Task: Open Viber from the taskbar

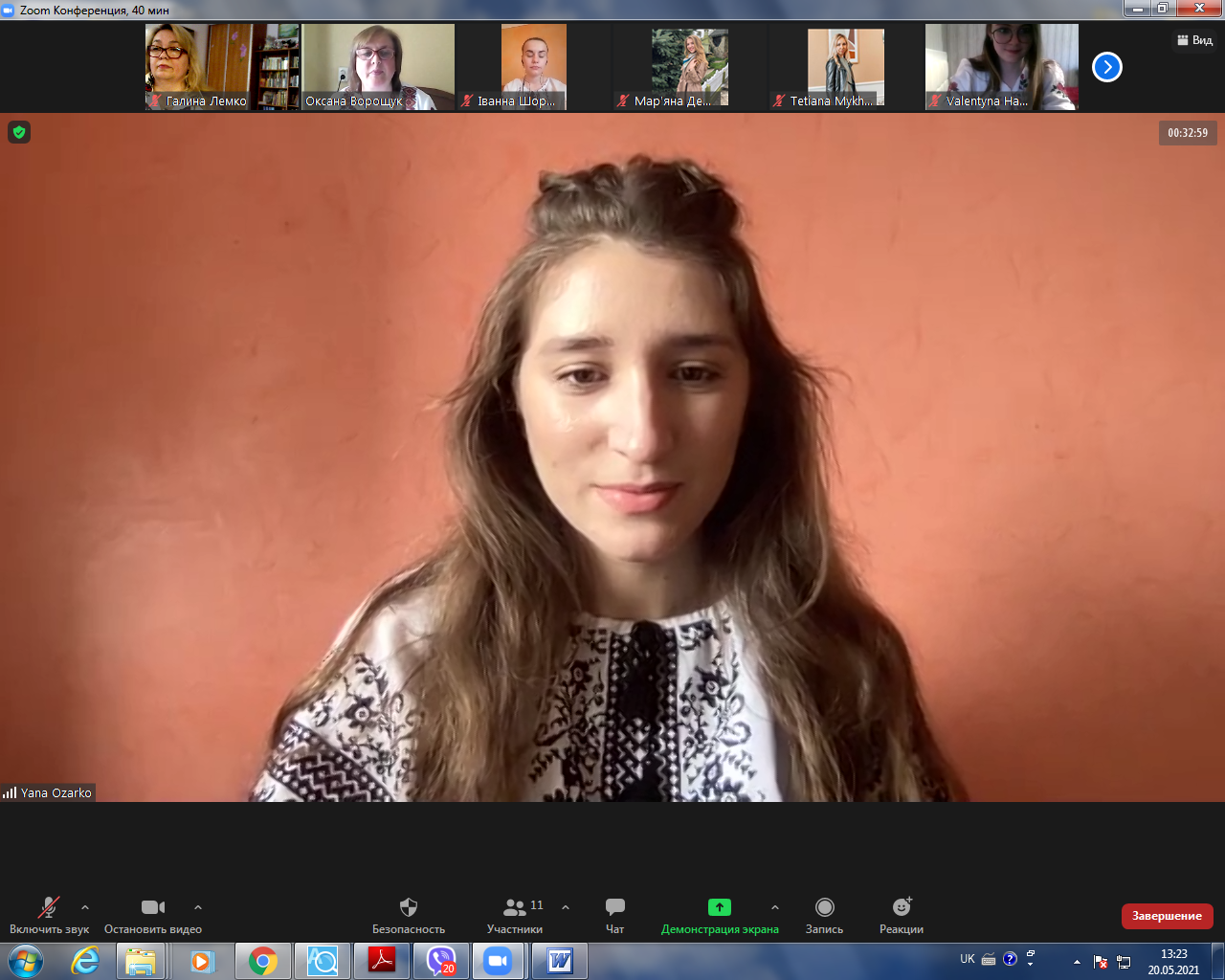Action: 441,961
